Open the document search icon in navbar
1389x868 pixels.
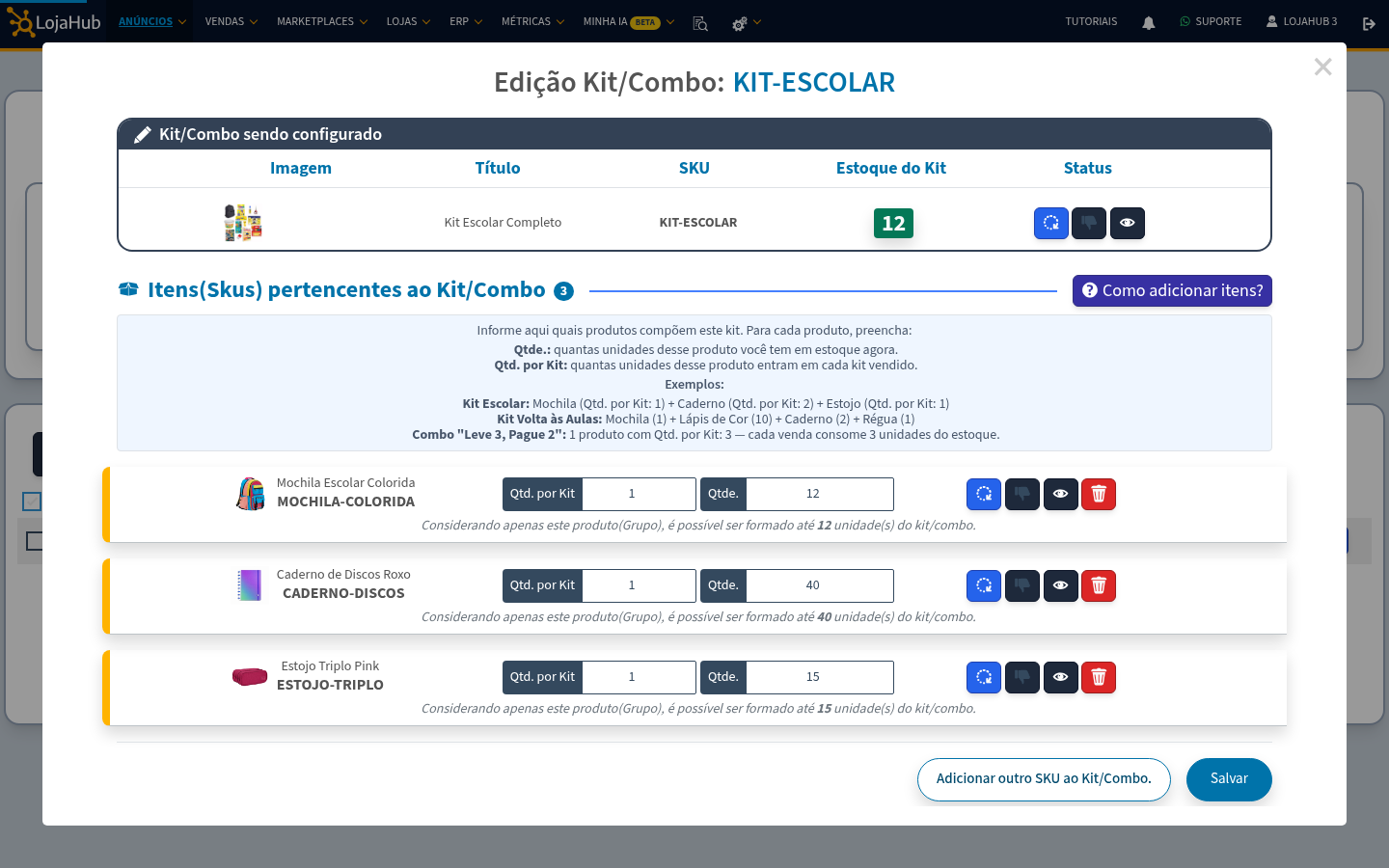click(700, 22)
